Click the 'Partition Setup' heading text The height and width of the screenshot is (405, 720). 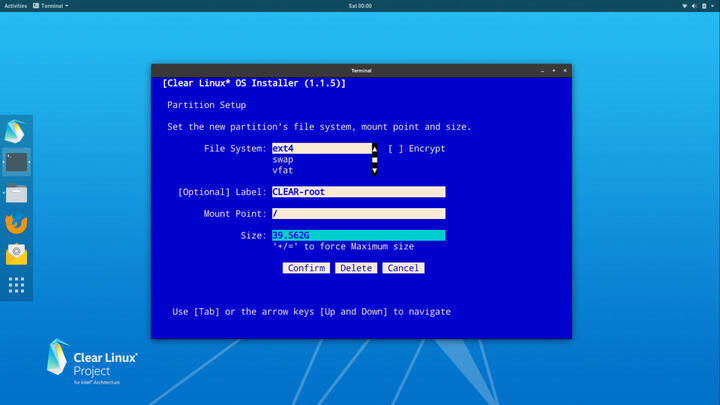207,105
